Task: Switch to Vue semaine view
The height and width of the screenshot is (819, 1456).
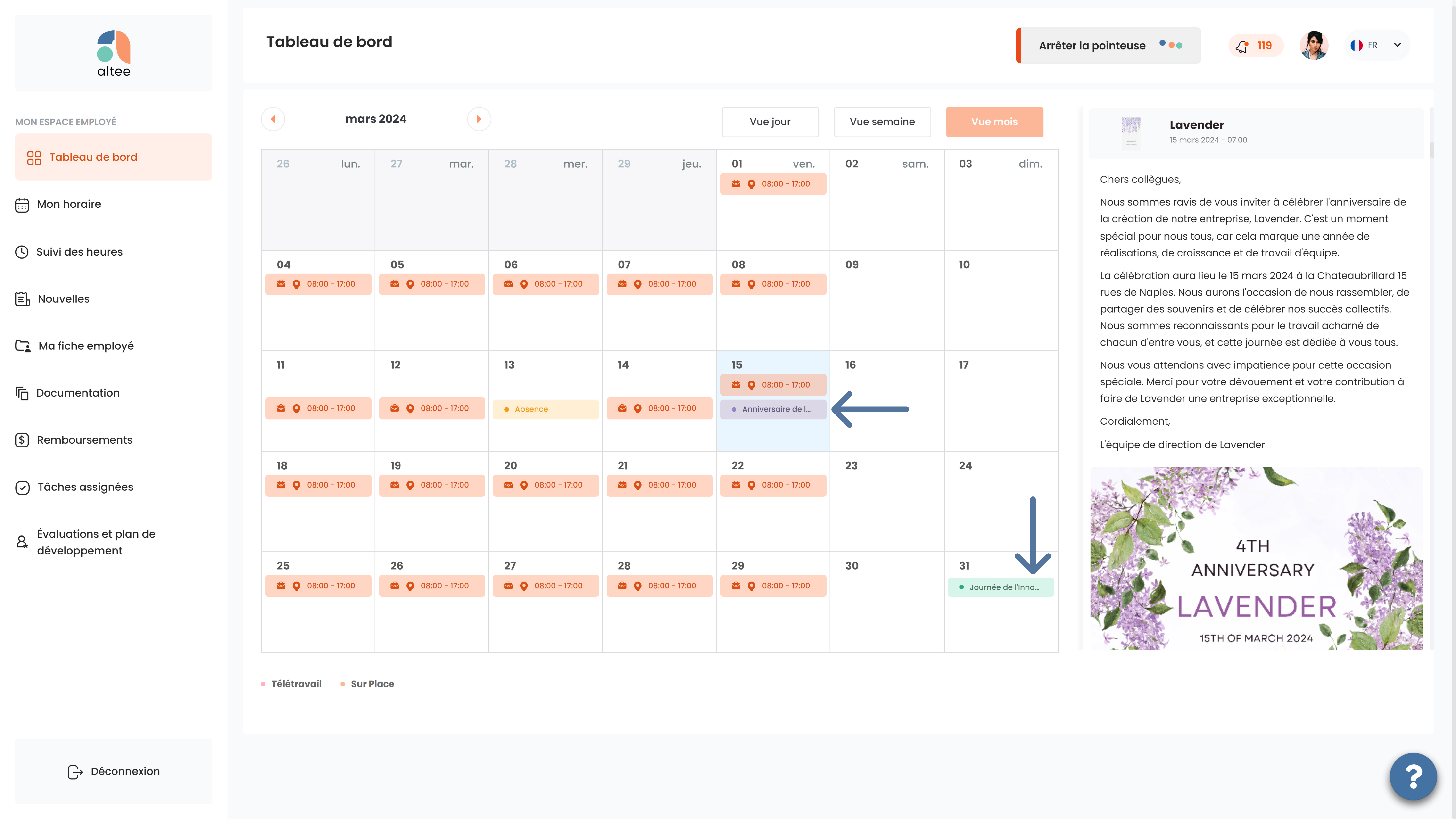Action: (882, 122)
